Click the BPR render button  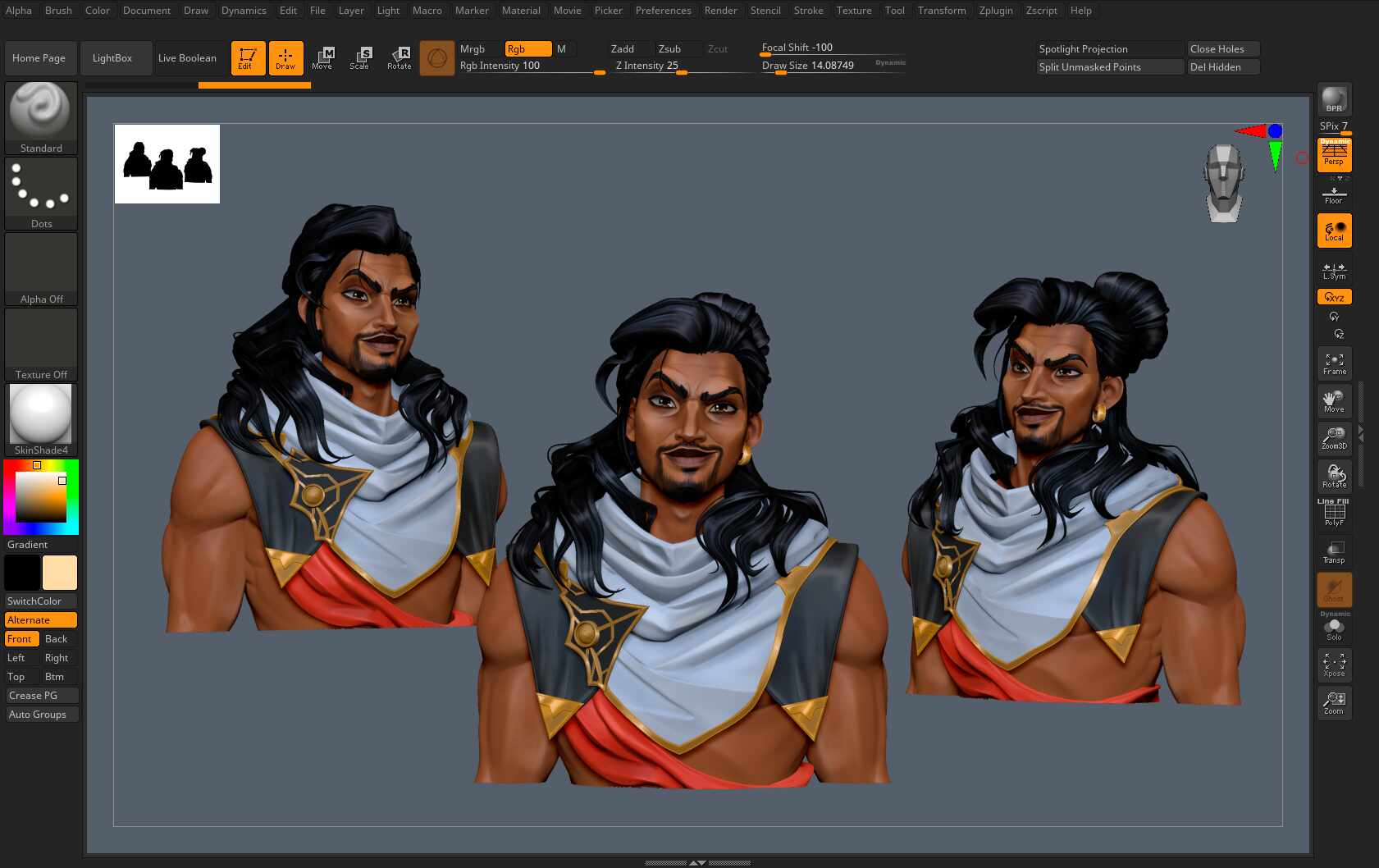coord(1334,99)
